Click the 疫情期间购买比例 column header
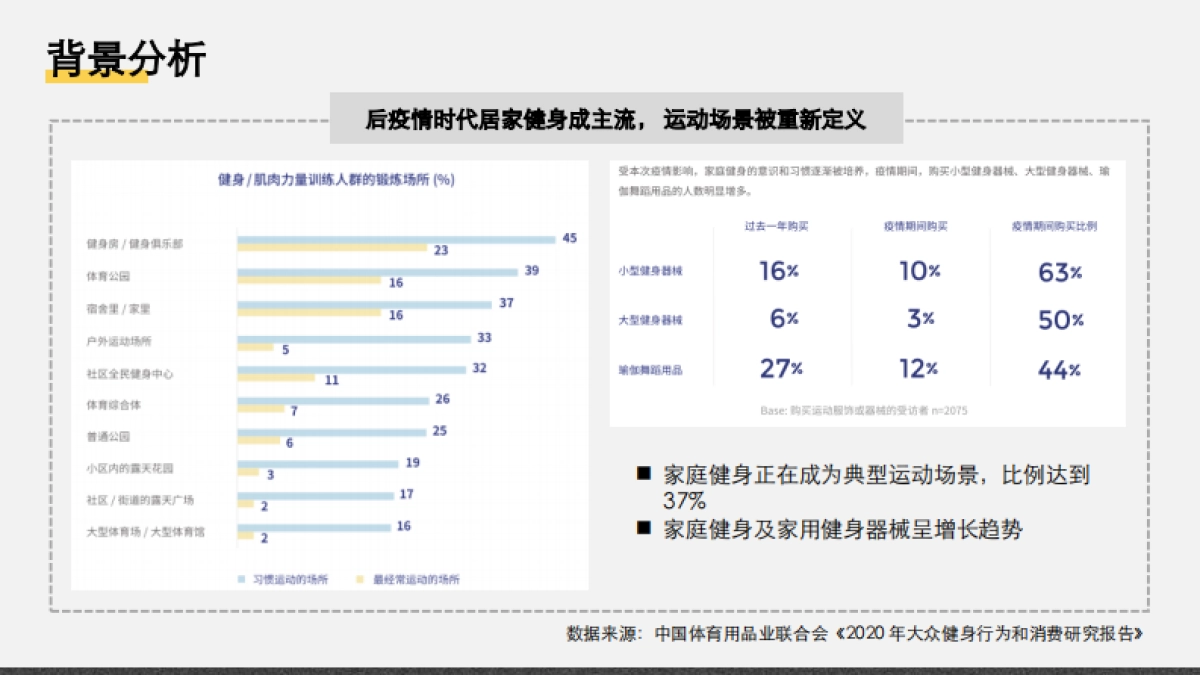 (x=1054, y=227)
